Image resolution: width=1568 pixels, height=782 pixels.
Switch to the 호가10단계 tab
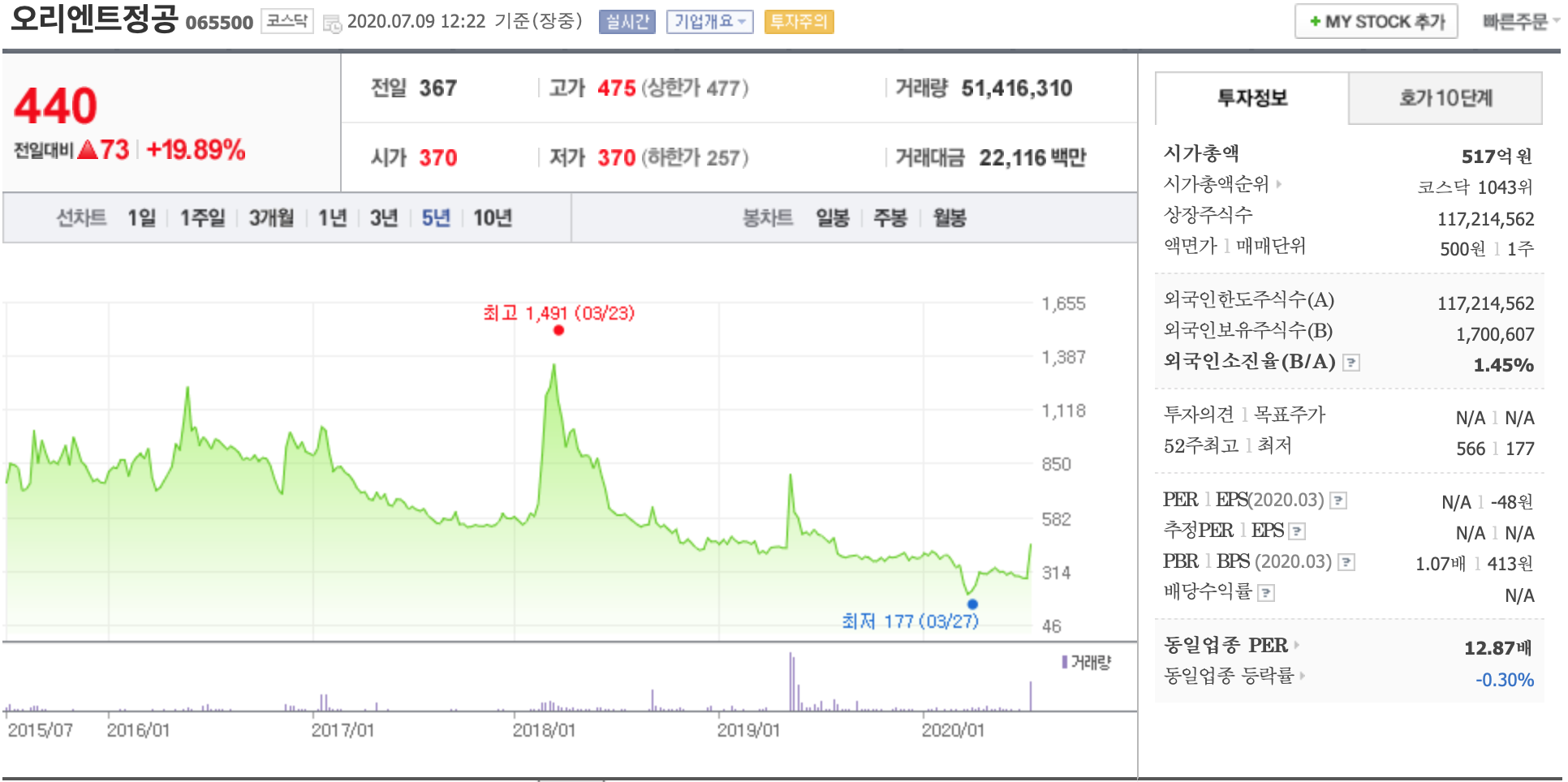1445,98
